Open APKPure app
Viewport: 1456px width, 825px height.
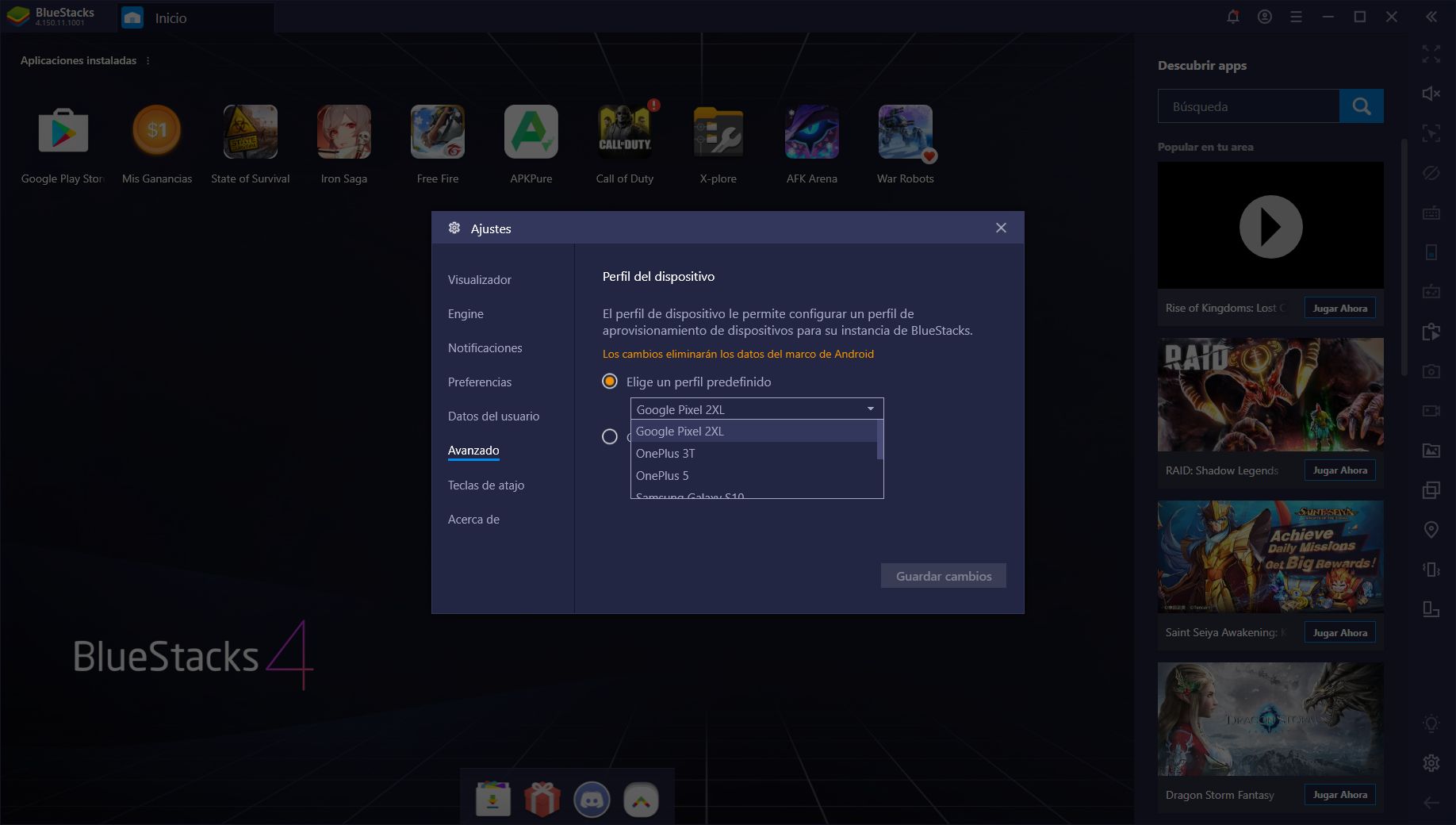[531, 132]
